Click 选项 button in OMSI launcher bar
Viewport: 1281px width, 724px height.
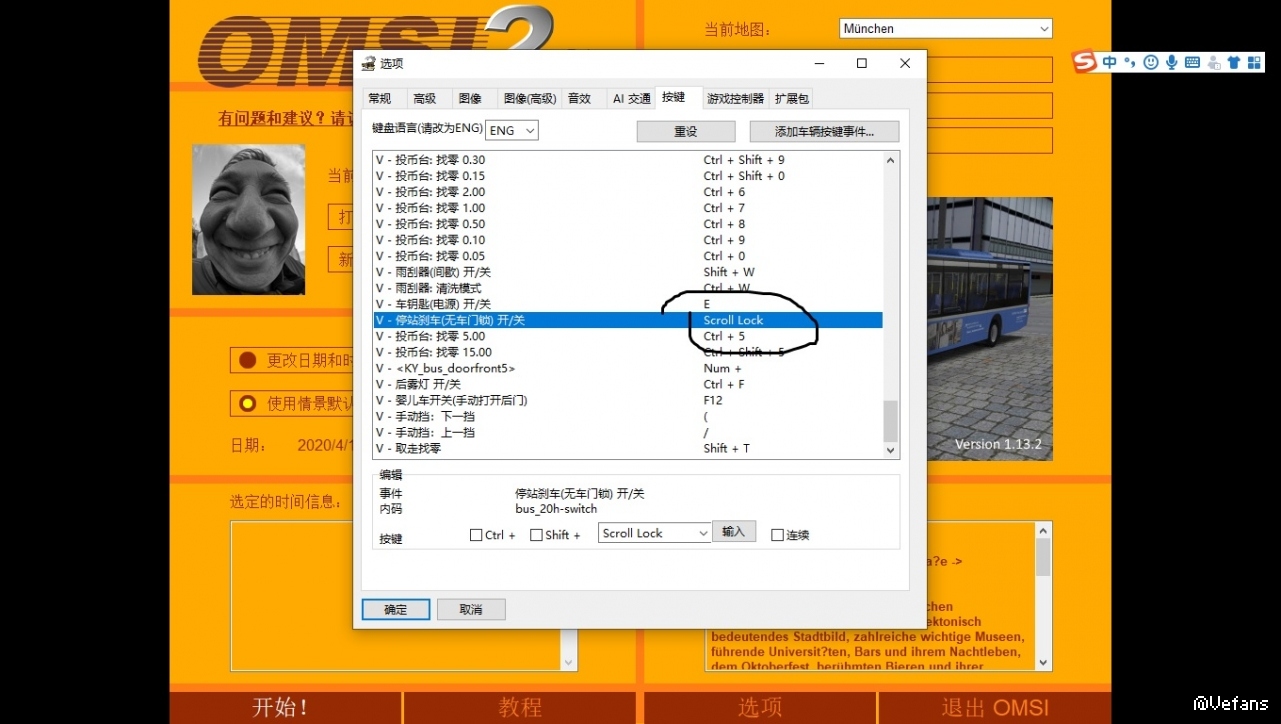[760, 708]
